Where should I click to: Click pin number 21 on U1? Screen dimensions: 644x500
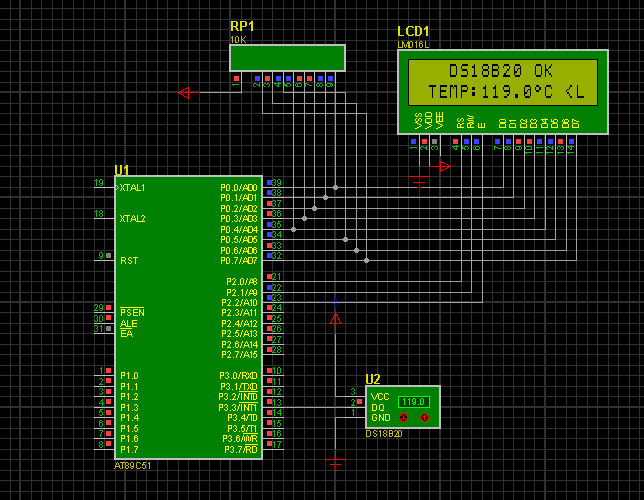277,277
